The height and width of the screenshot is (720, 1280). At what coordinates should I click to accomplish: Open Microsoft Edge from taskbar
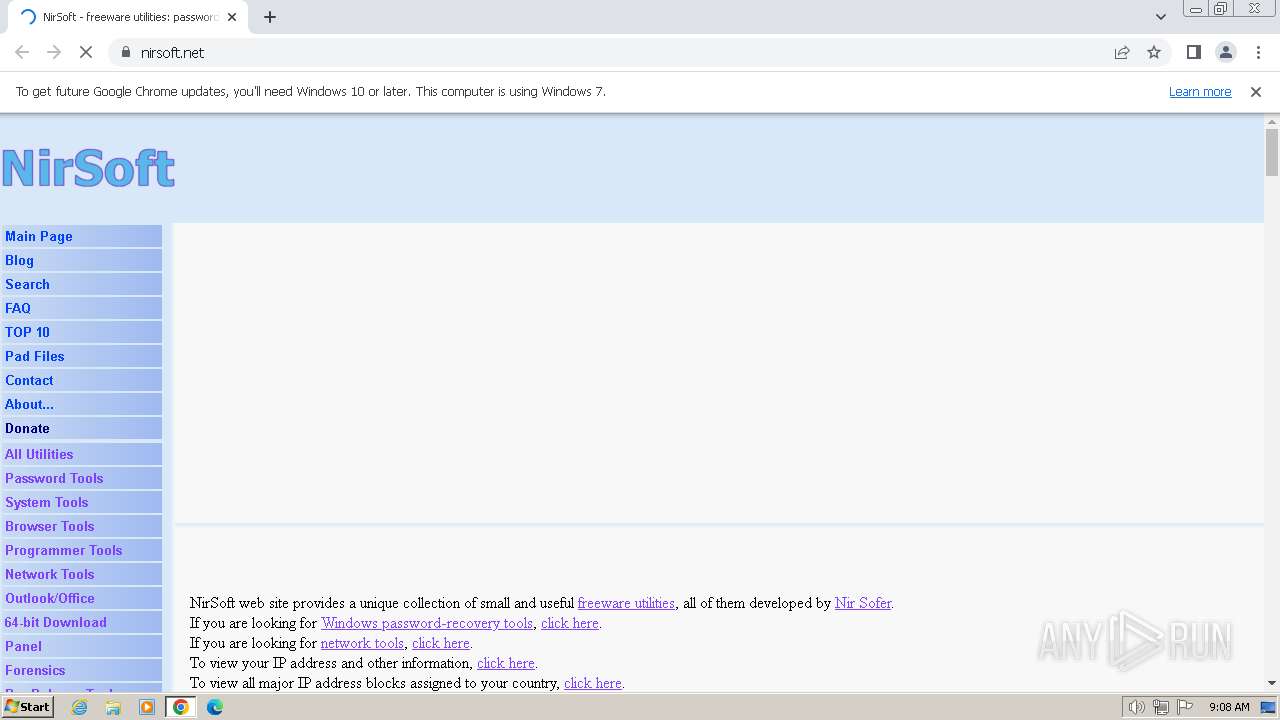tap(215, 707)
